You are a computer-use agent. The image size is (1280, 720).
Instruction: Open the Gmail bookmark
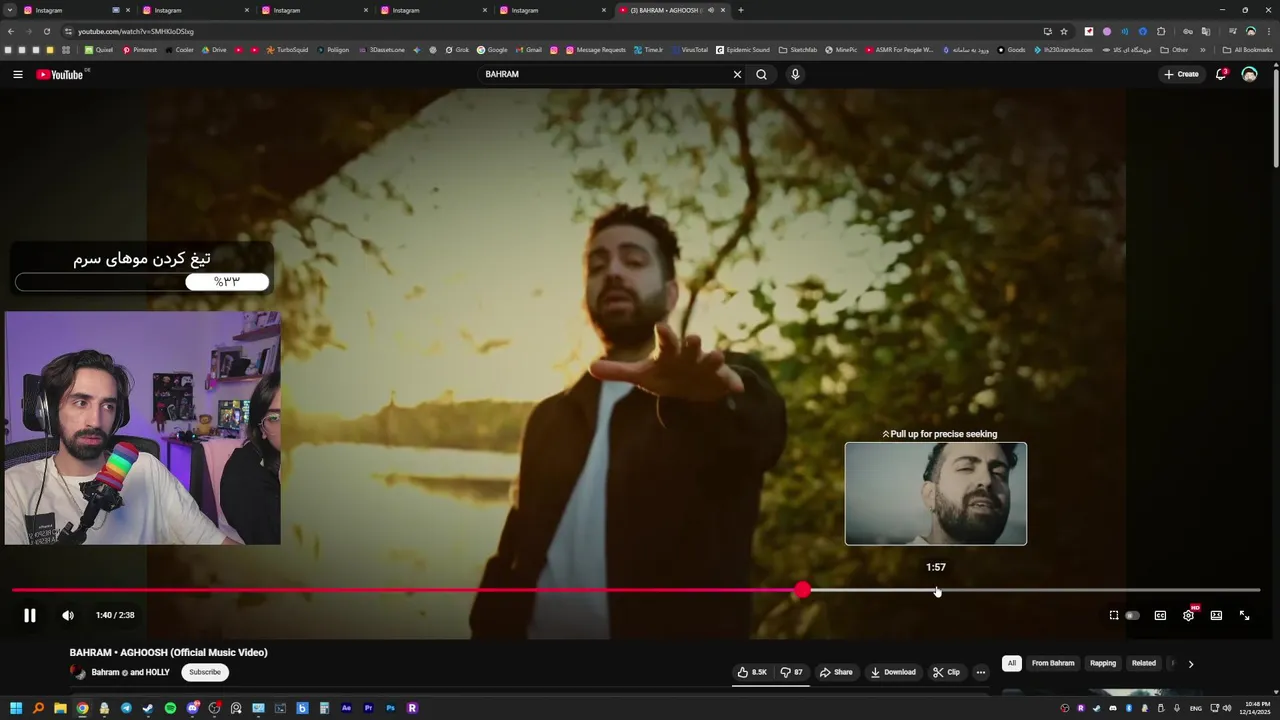pos(529,50)
